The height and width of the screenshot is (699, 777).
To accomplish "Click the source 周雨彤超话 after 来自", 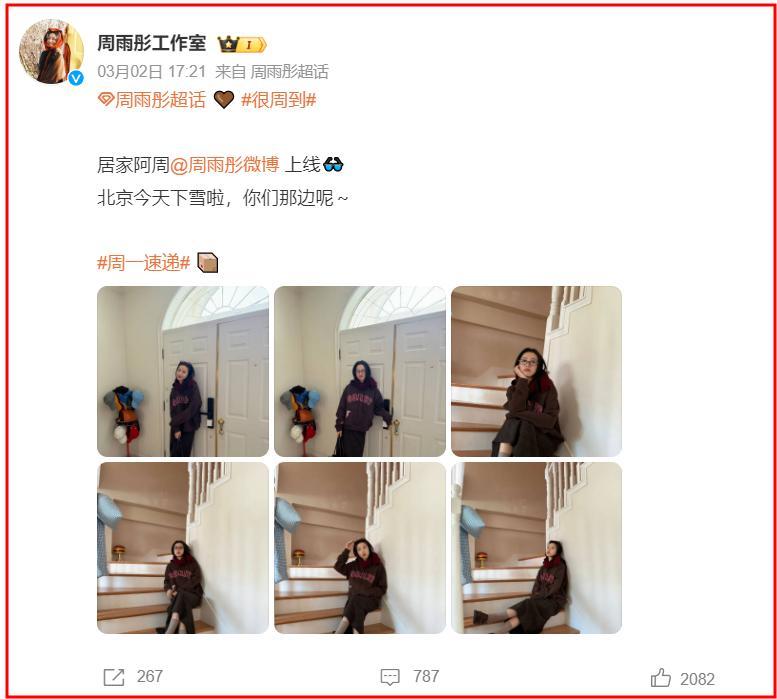I will [x=289, y=72].
